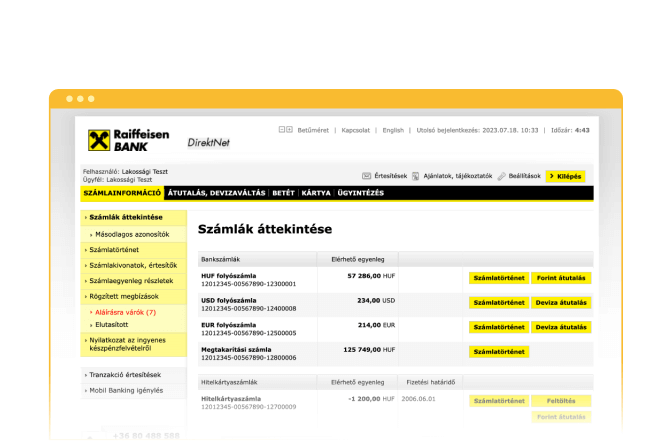Expand Számlakivonatok, értesítők sidebar item

(132, 265)
